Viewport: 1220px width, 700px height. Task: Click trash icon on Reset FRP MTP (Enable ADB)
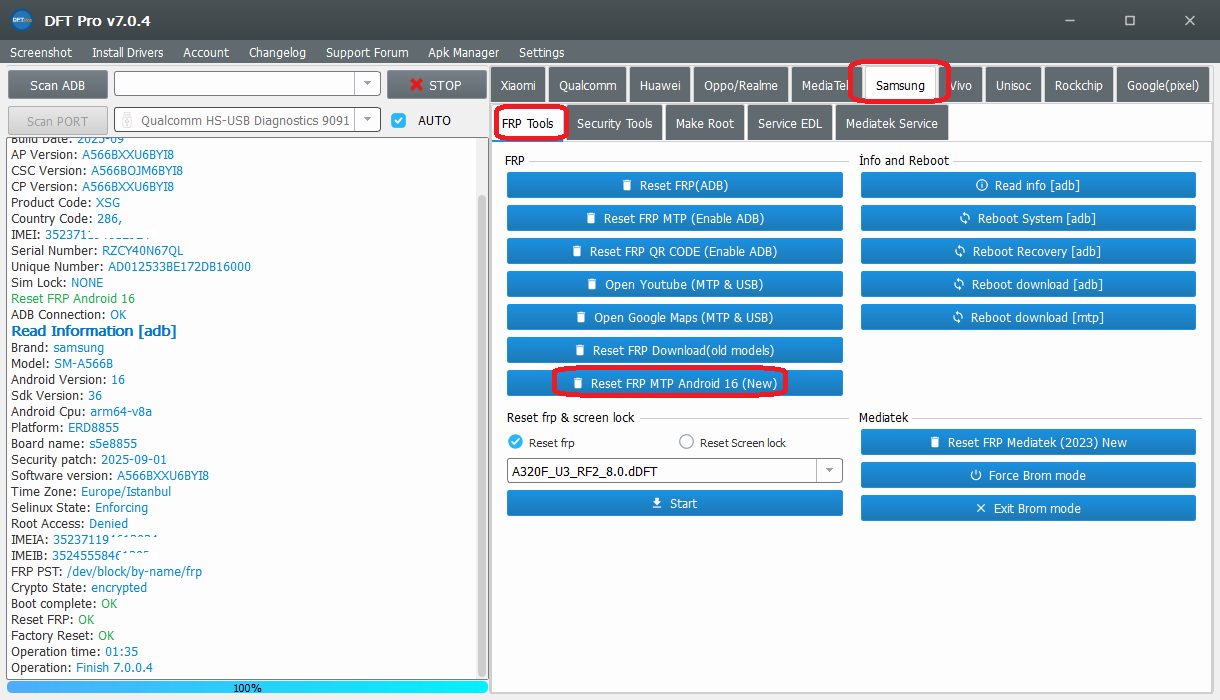591,218
